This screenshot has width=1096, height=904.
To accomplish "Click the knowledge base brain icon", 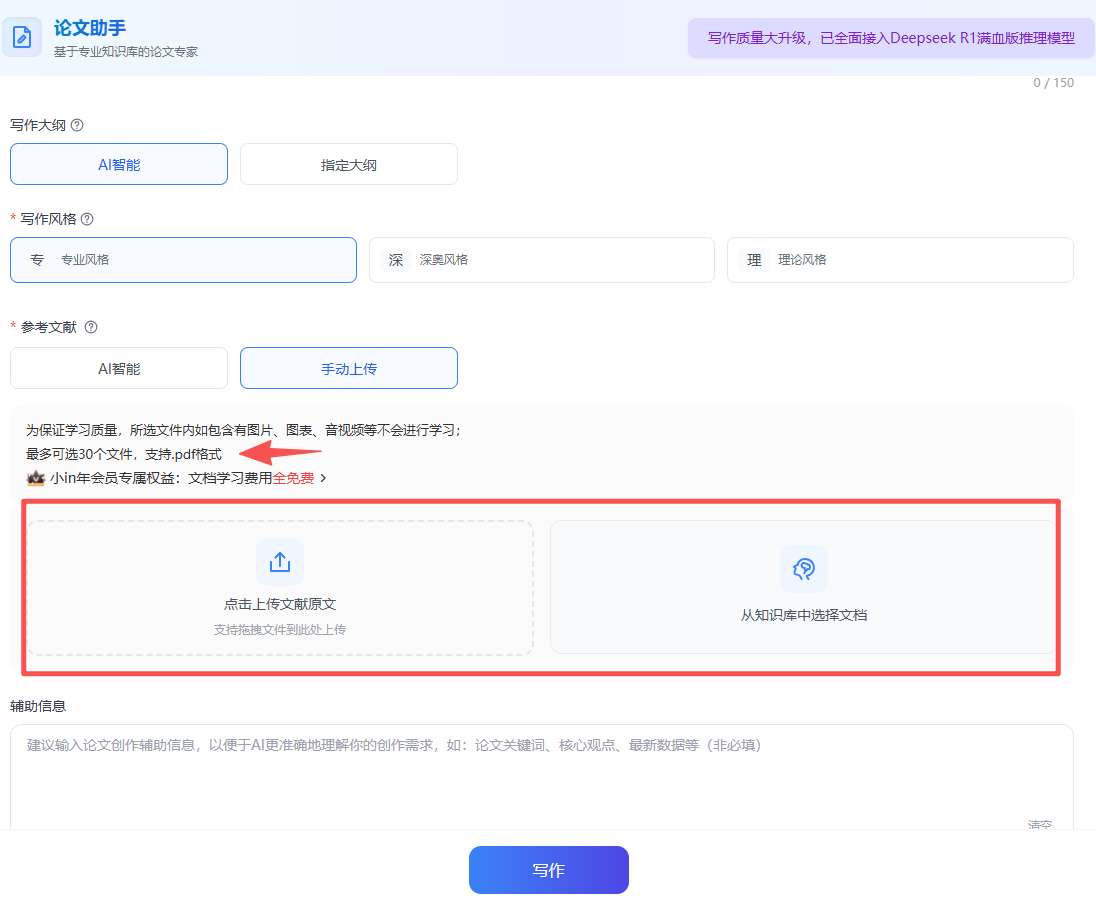I will (803, 569).
